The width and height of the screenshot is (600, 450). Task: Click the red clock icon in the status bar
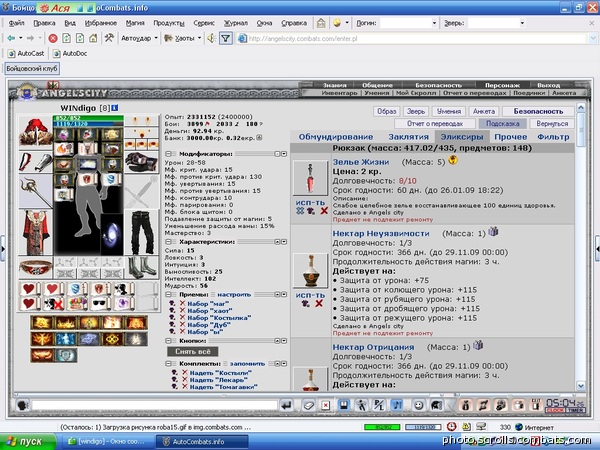tap(452, 427)
